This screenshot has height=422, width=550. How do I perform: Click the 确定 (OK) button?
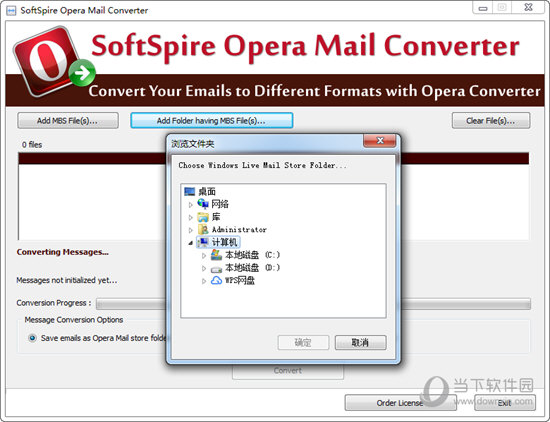tap(303, 342)
